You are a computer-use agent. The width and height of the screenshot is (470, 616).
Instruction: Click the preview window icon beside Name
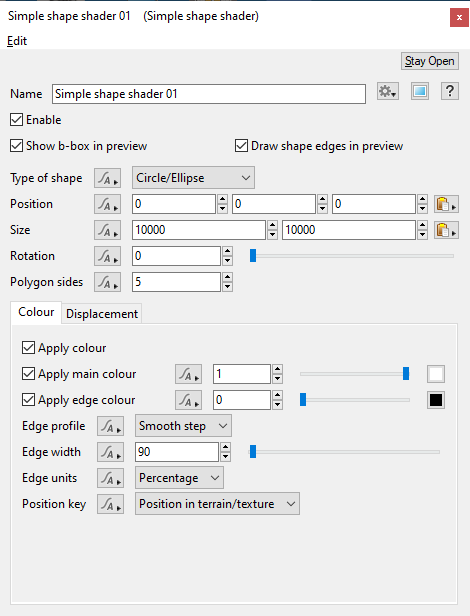[x=420, y=92]
